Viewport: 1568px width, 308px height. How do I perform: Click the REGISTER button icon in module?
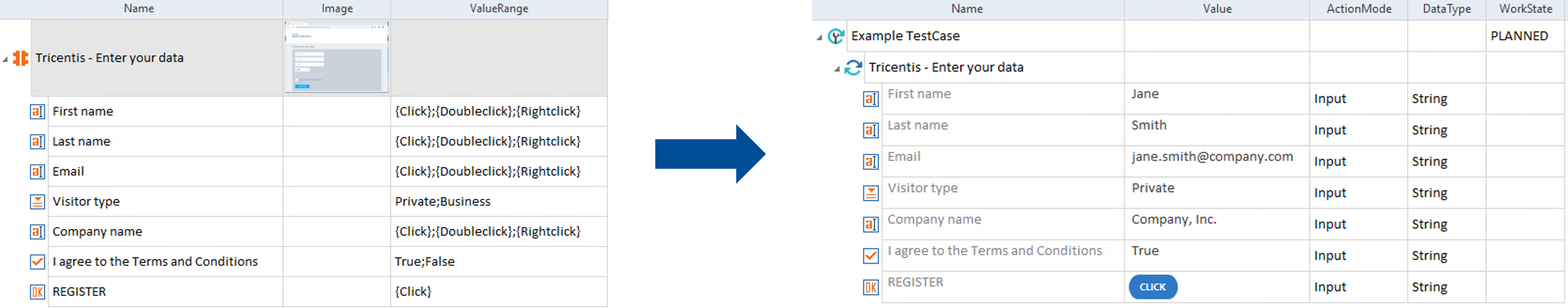click(x=37, y=292)
